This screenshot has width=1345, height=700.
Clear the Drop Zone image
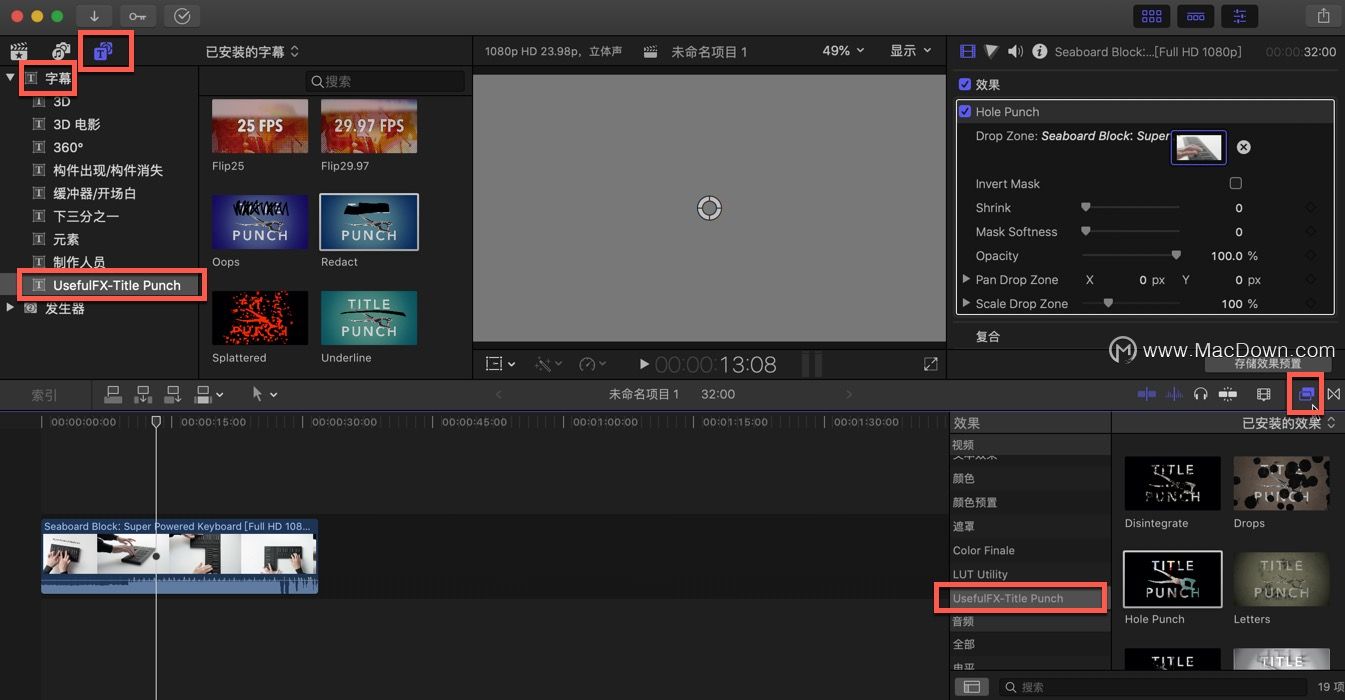[x=1243, y=147]
